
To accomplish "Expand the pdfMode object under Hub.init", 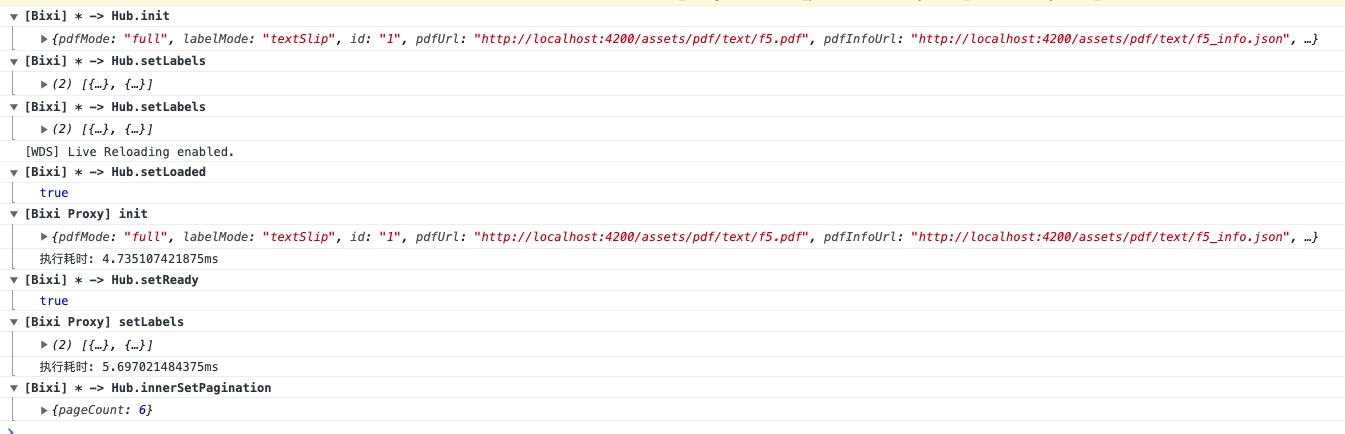I will 45,39.
